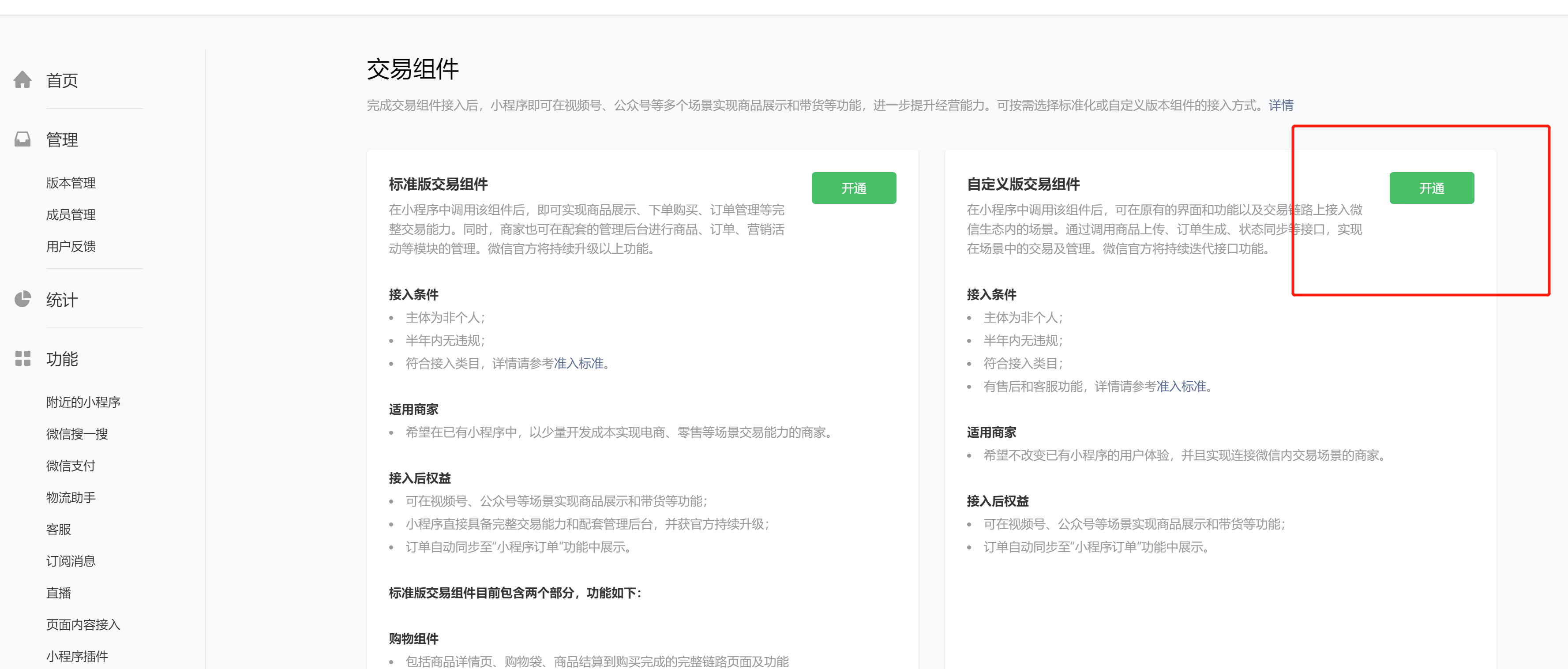Navigate to 微信支付
1568x669 pixels.
71,466
